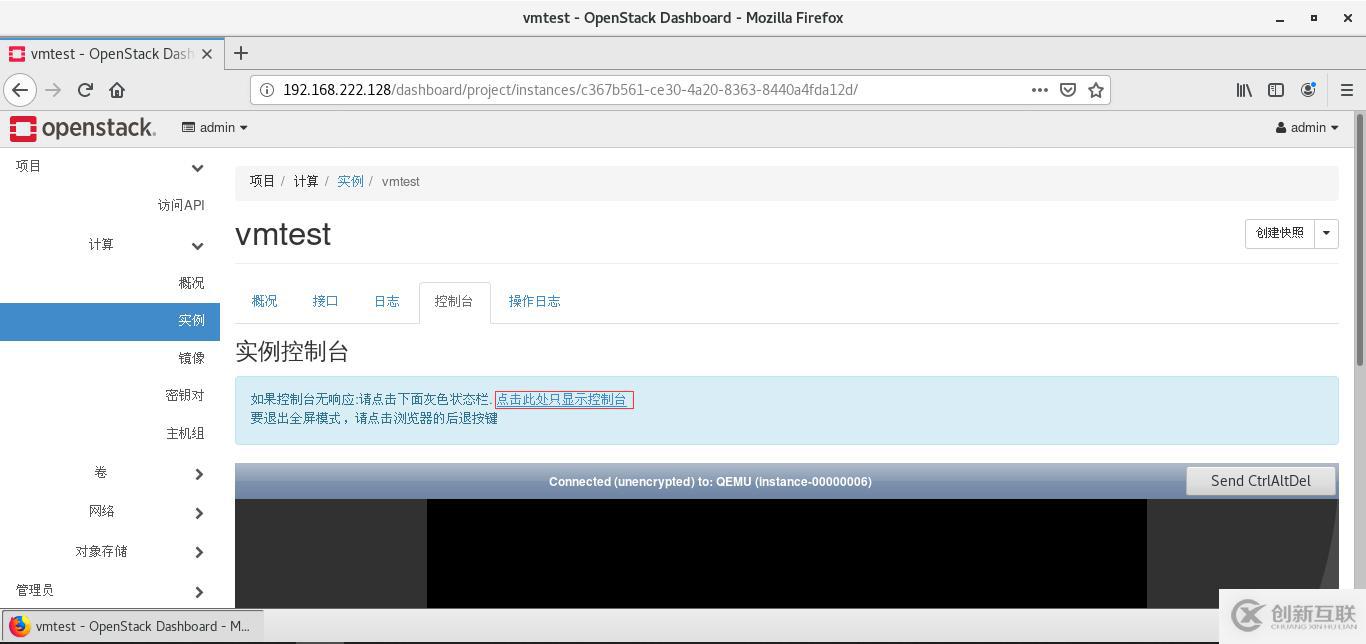Open the admin user menu
This screenshot has width=1366, height=644.
coord(1307,128)
